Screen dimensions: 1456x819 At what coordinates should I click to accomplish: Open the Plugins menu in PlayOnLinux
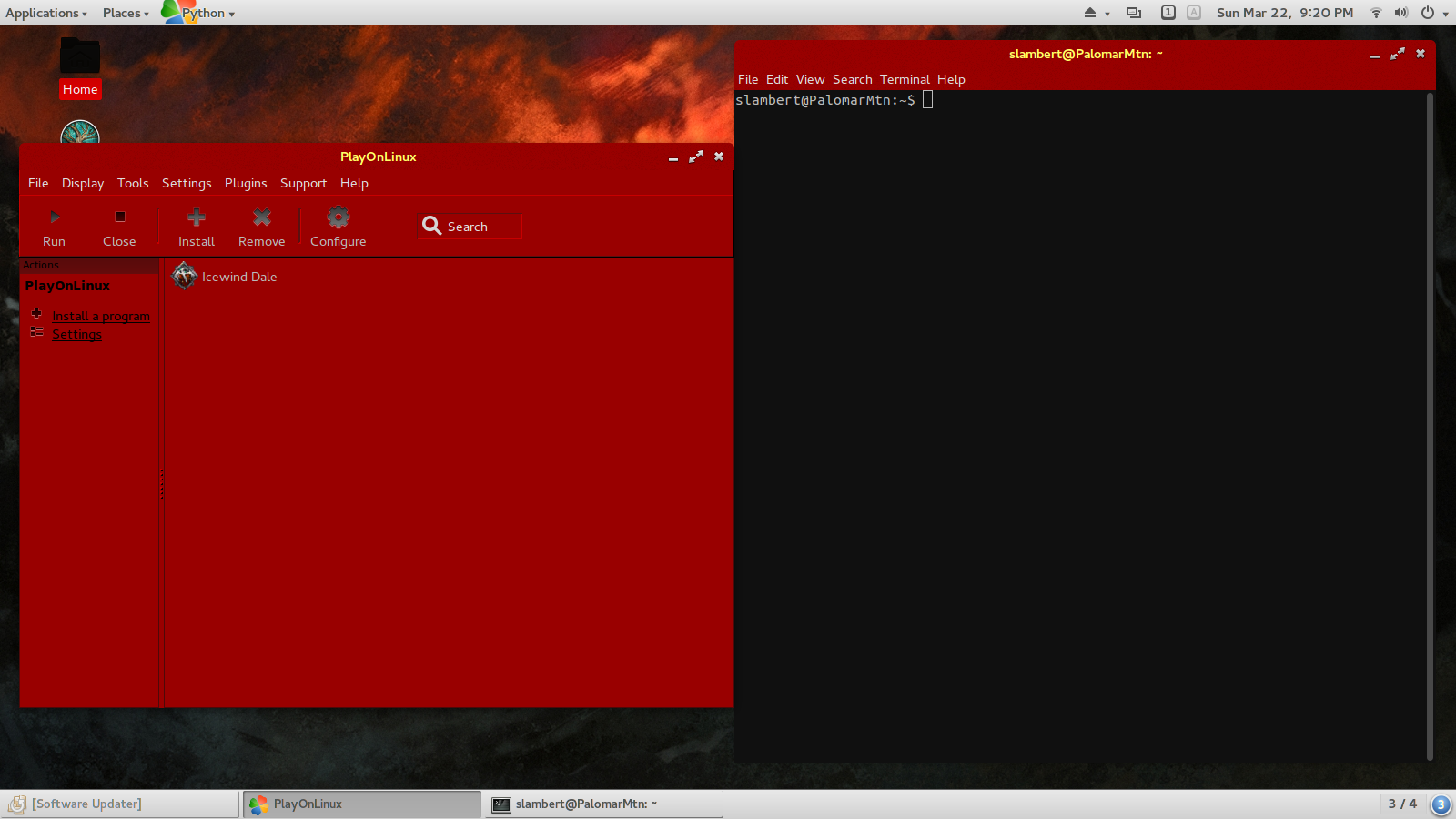click(246, 183)
